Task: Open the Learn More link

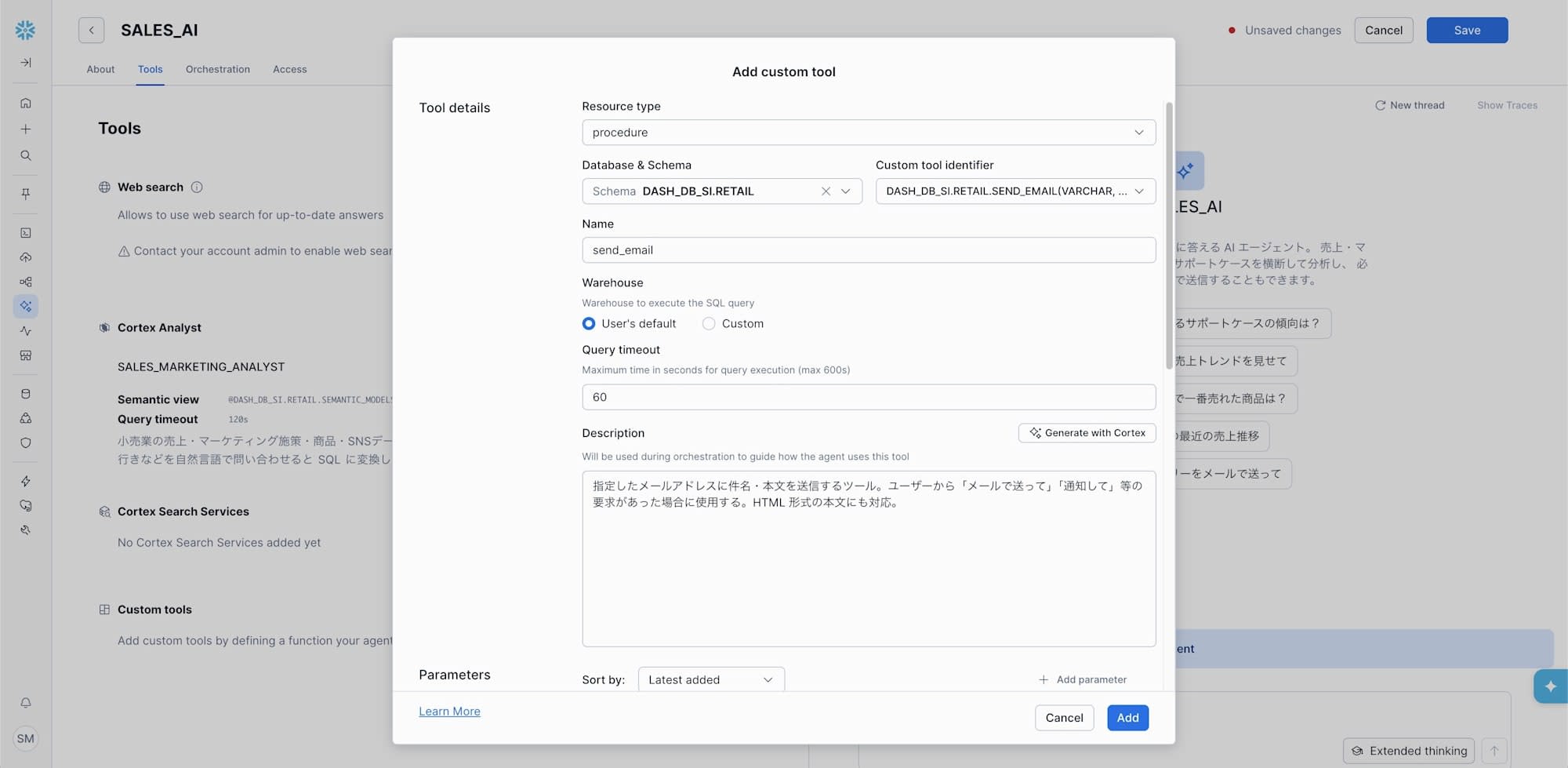Action: coord(449,711)
